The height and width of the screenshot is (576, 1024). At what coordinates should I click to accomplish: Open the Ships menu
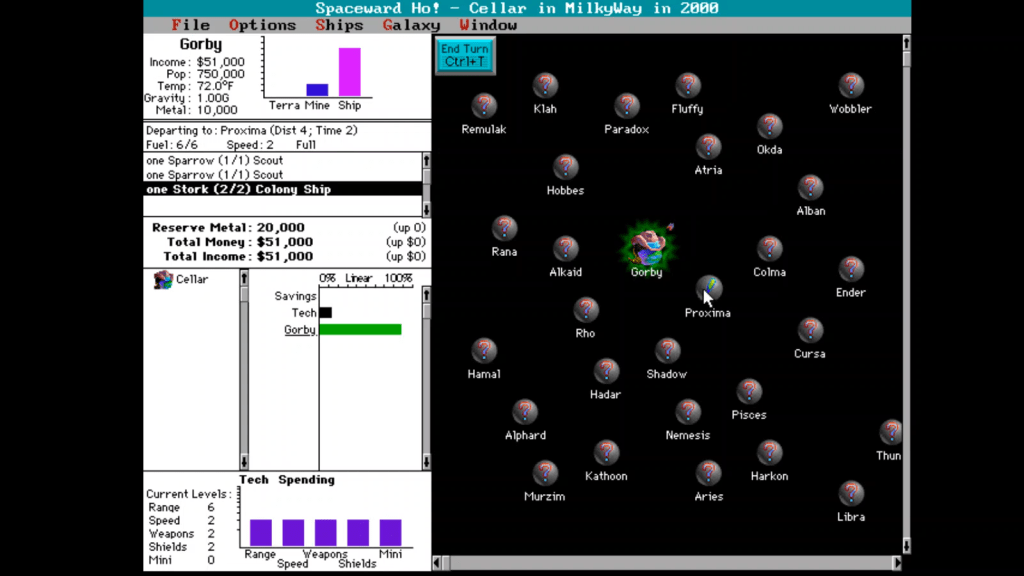tap(339, 25)
